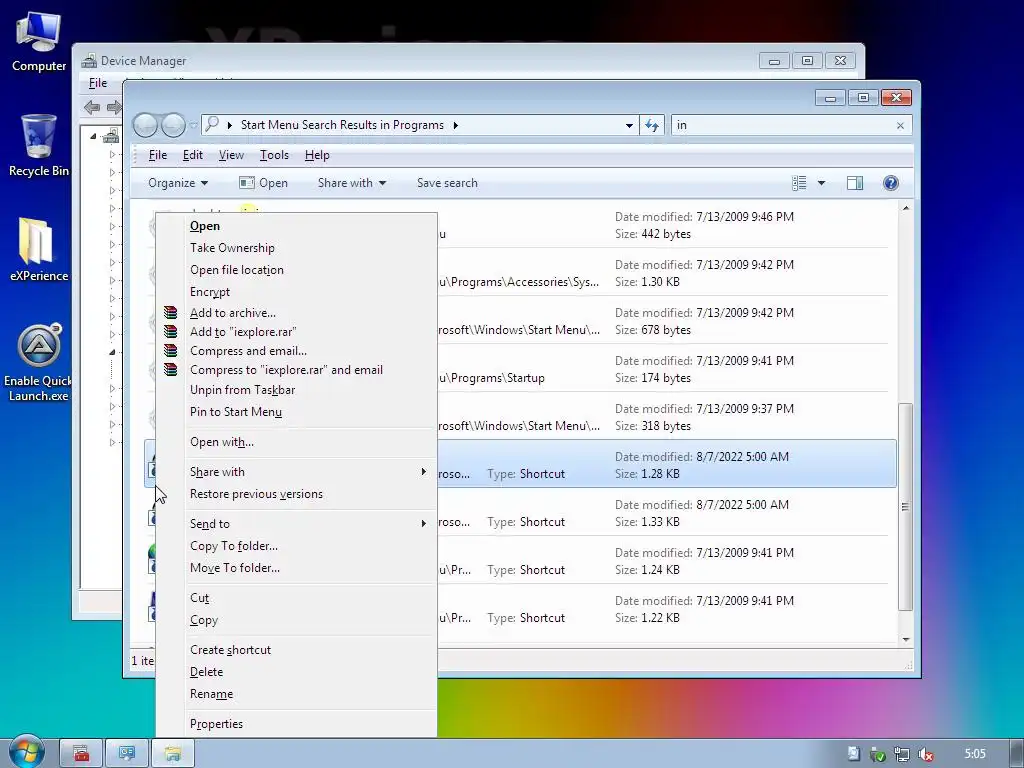This screenshot has height=768, width=1024.
Task: Expand arrow after Start Menu Search Results
Action: click(455, 125)
